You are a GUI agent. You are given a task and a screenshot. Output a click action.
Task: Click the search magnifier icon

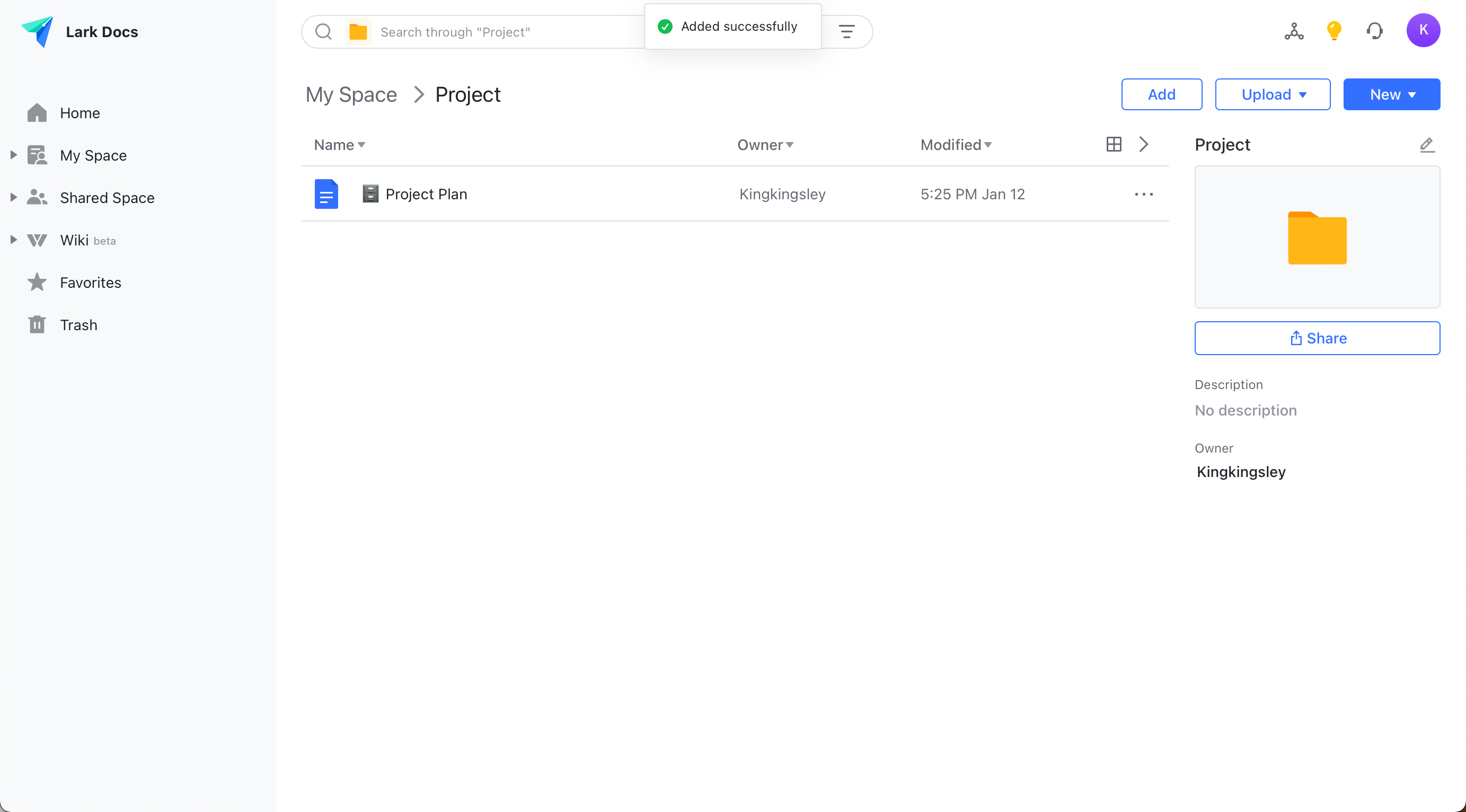tap(323, 31)
